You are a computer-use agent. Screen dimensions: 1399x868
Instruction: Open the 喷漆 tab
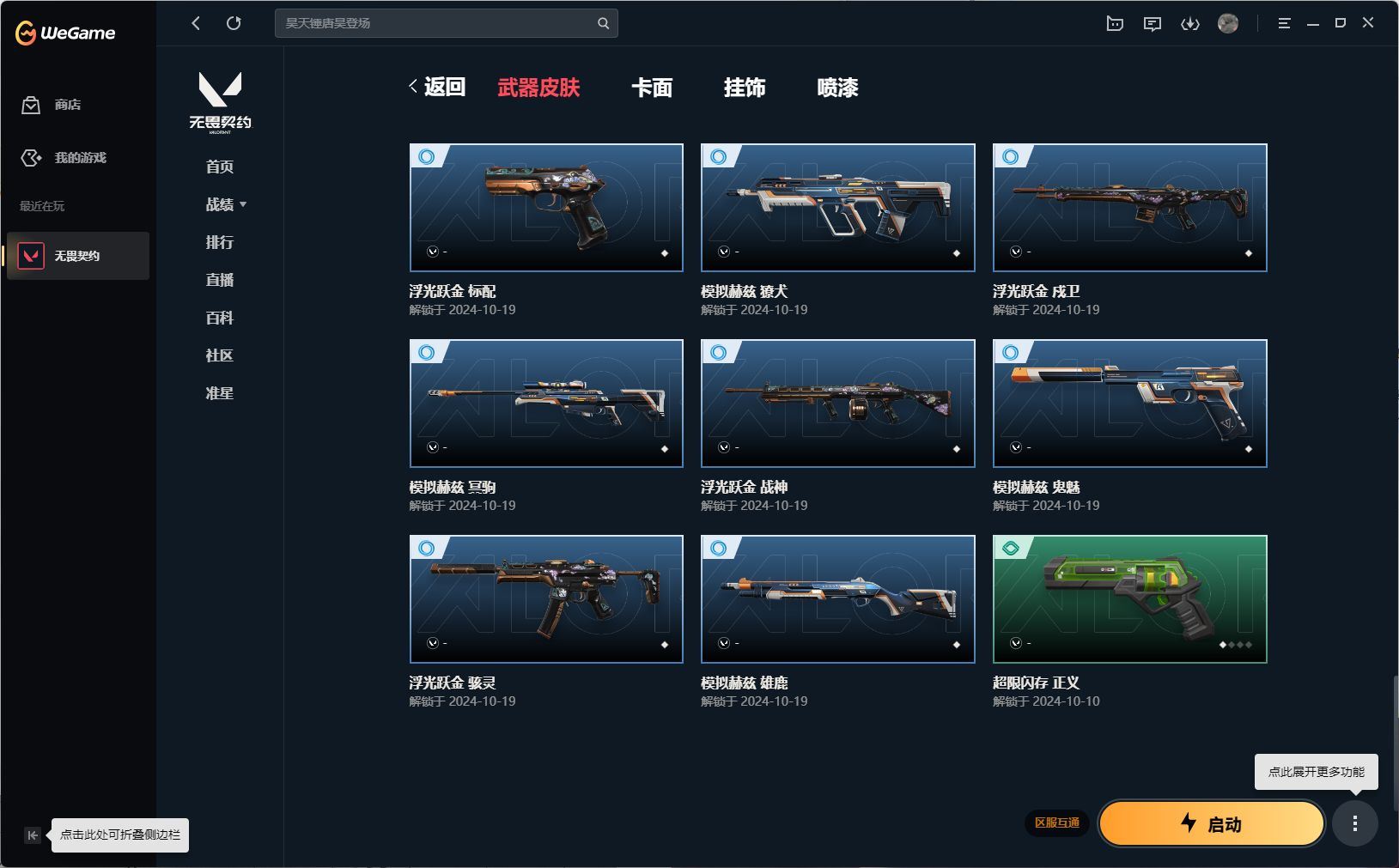point(837,88)
